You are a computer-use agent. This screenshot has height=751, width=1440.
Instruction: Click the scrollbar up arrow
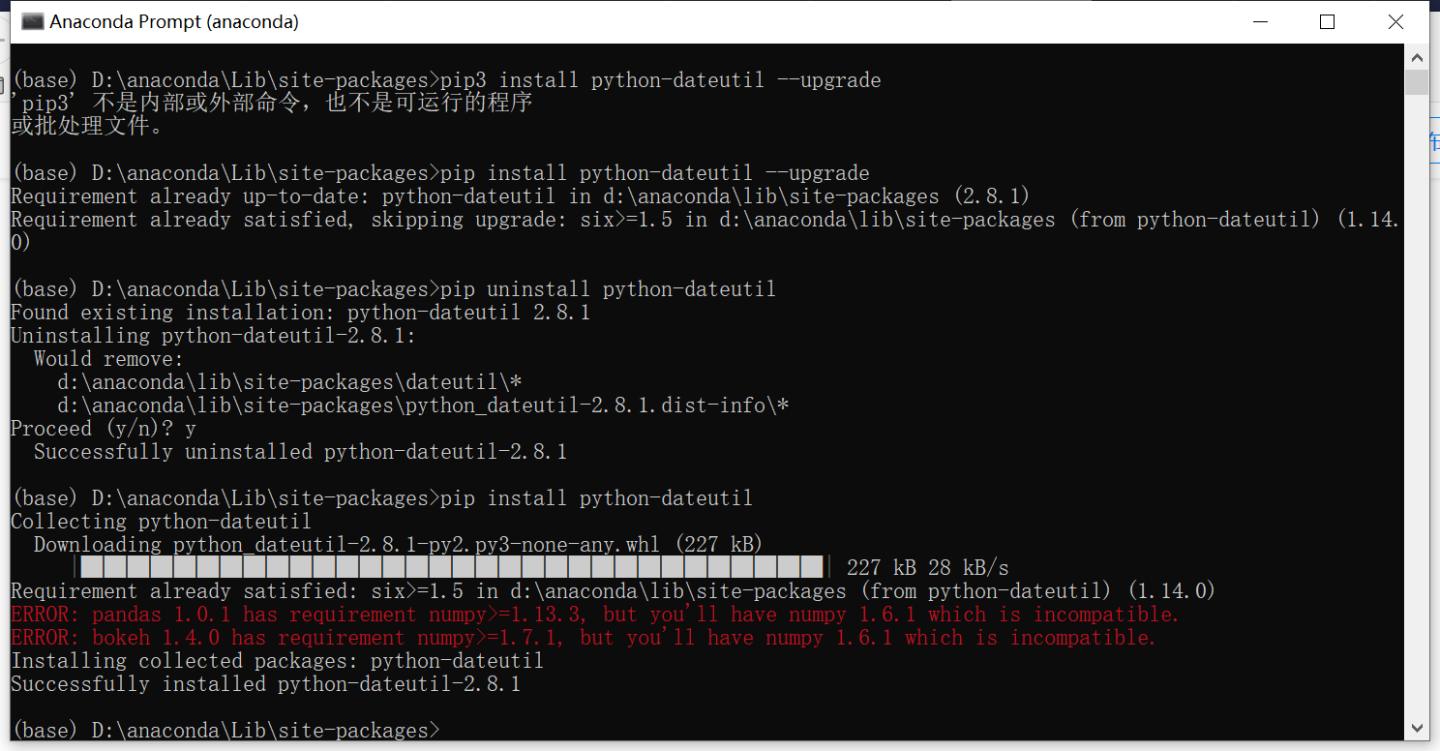click(1416, 56)
